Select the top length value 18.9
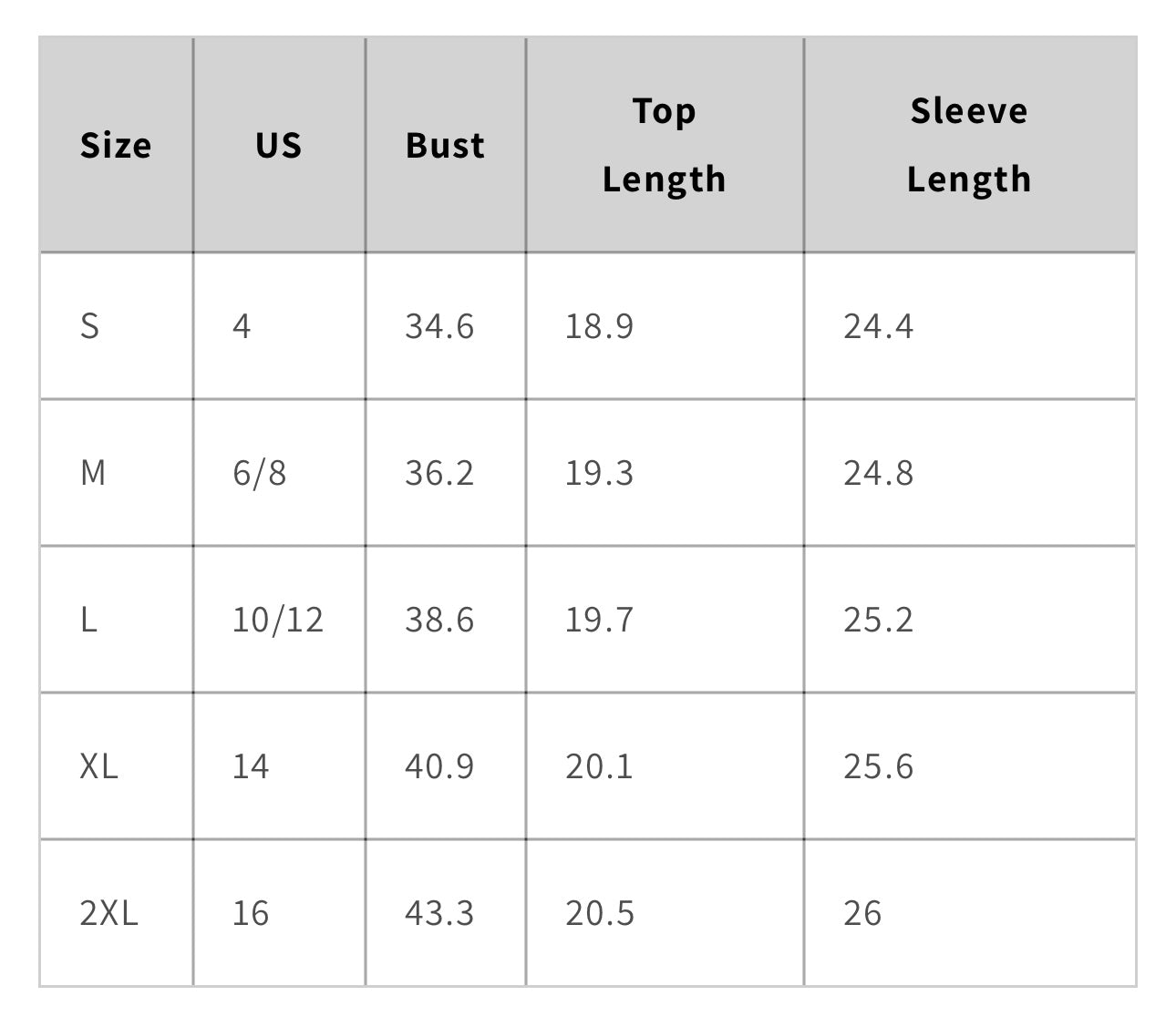Image resolution: width=1176 pixels, height=1027 pixels. (x=599, y=326)
